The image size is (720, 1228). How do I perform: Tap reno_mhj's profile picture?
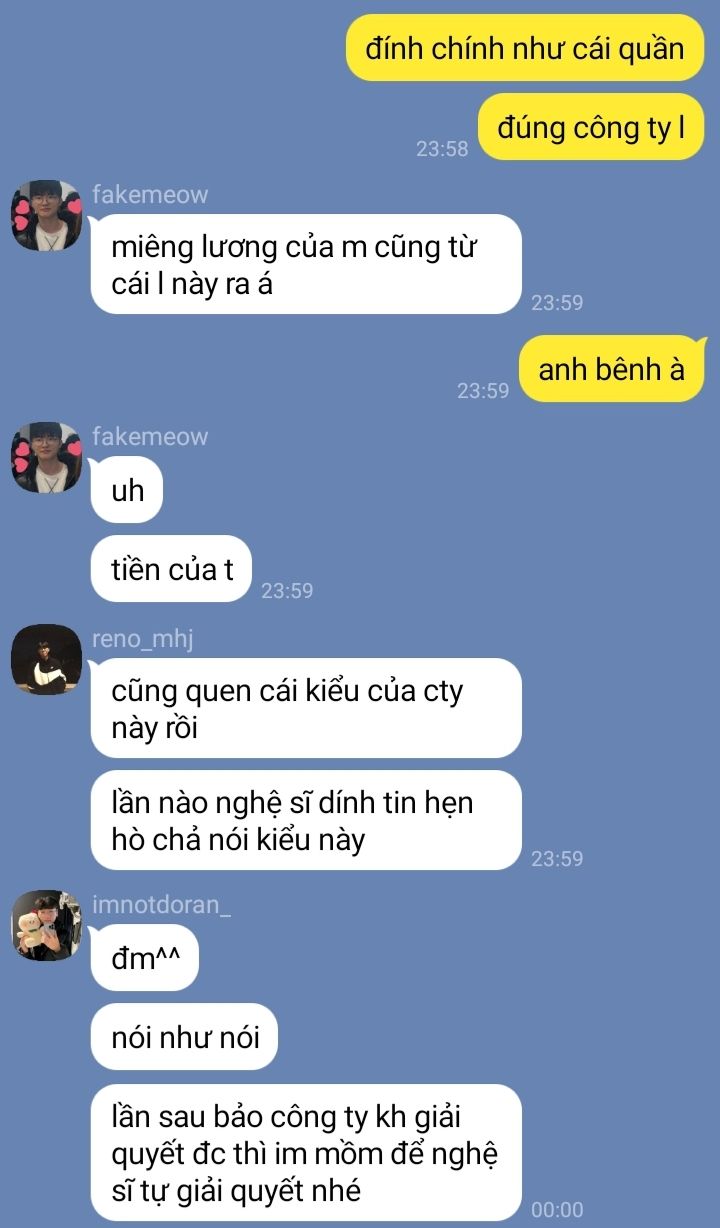point(46,659)
